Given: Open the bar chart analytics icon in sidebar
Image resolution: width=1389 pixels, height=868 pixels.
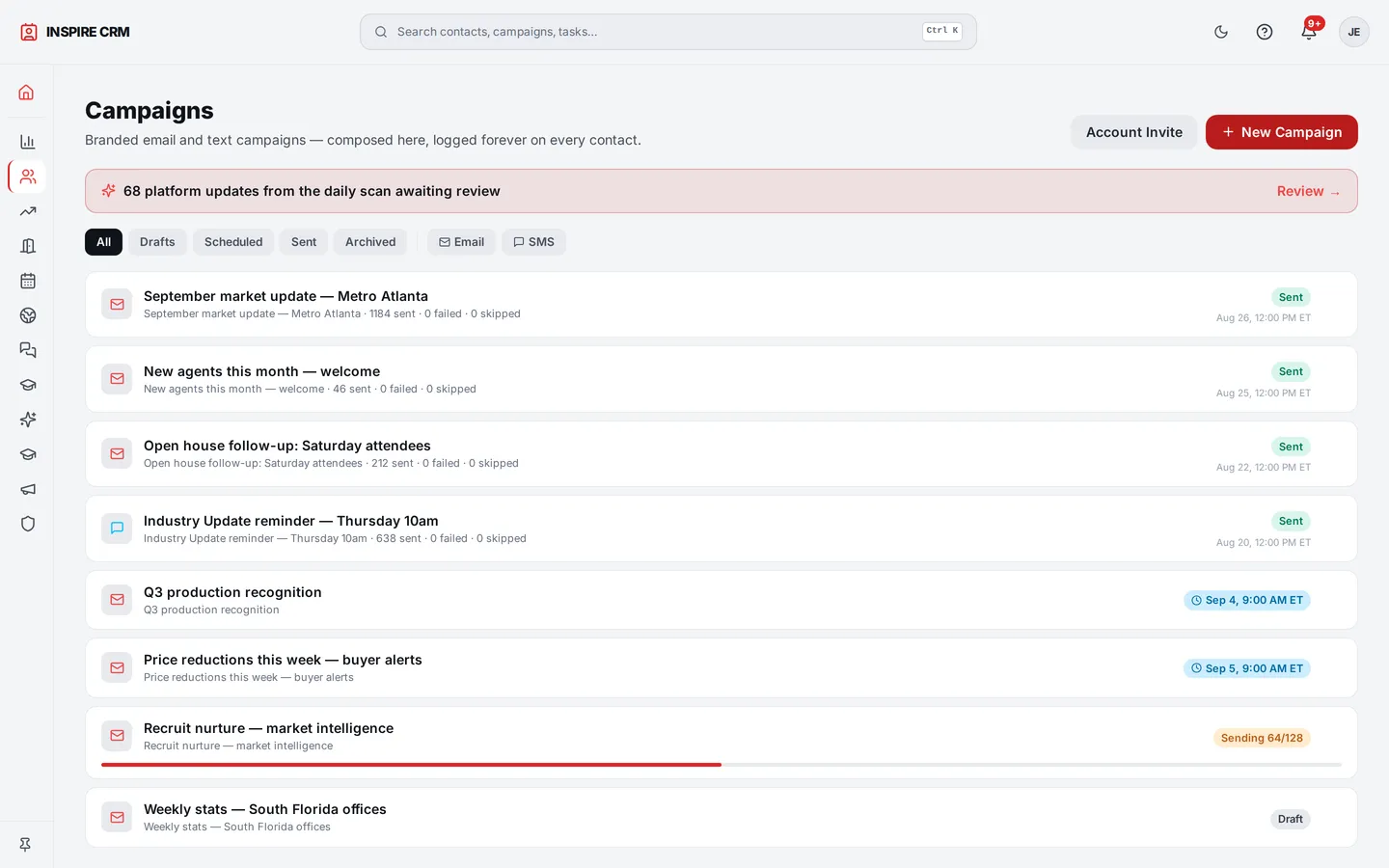Looking at the screenshot, I should (27, 142).
